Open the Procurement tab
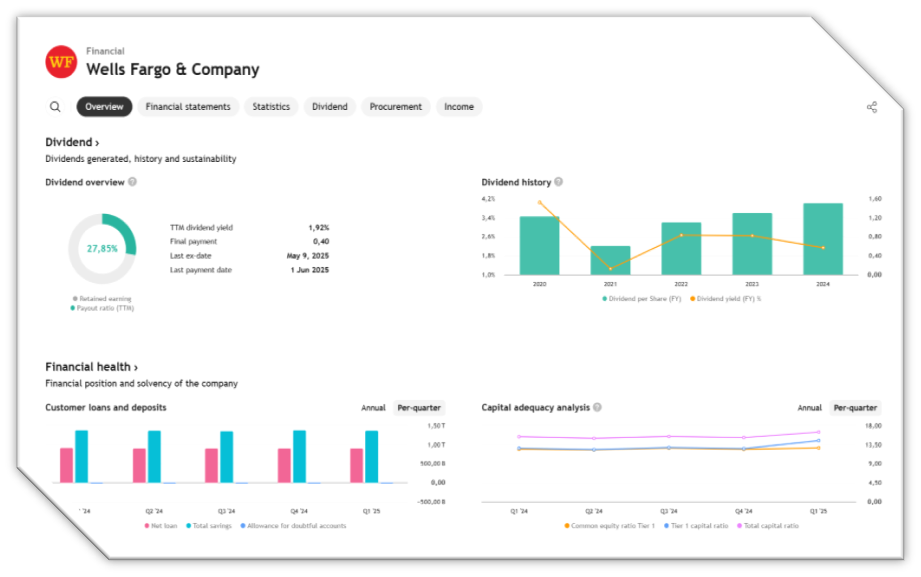The image size is (921, 577). click(396, 107)
